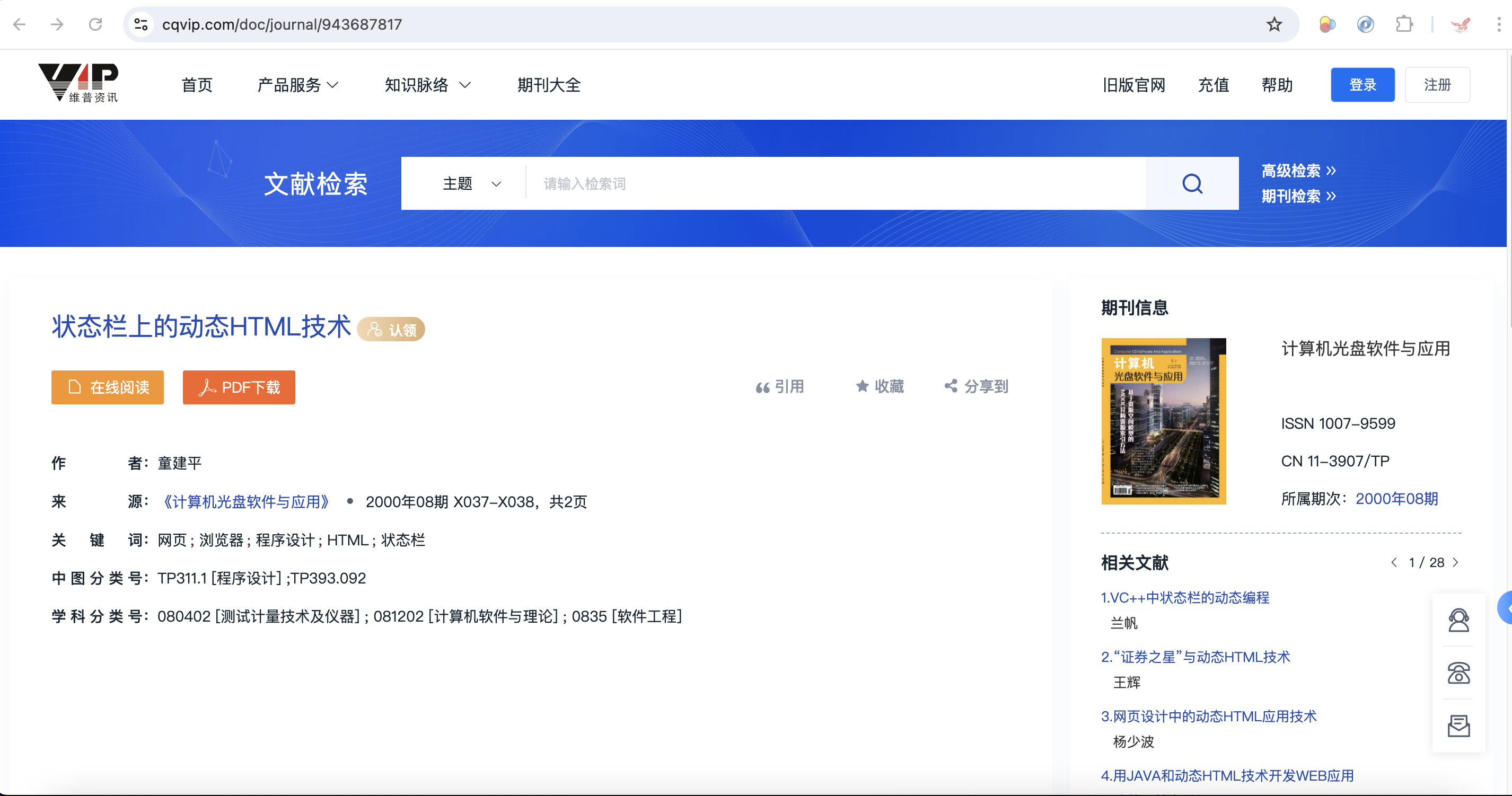
Task: Click the search input to enter keywords
Action: [x=763, y=183]
